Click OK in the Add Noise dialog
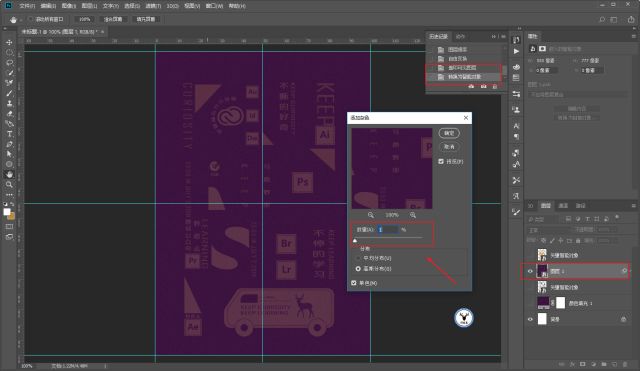The image size is (640, 371). pyautogui.click(x=449, y=133)
